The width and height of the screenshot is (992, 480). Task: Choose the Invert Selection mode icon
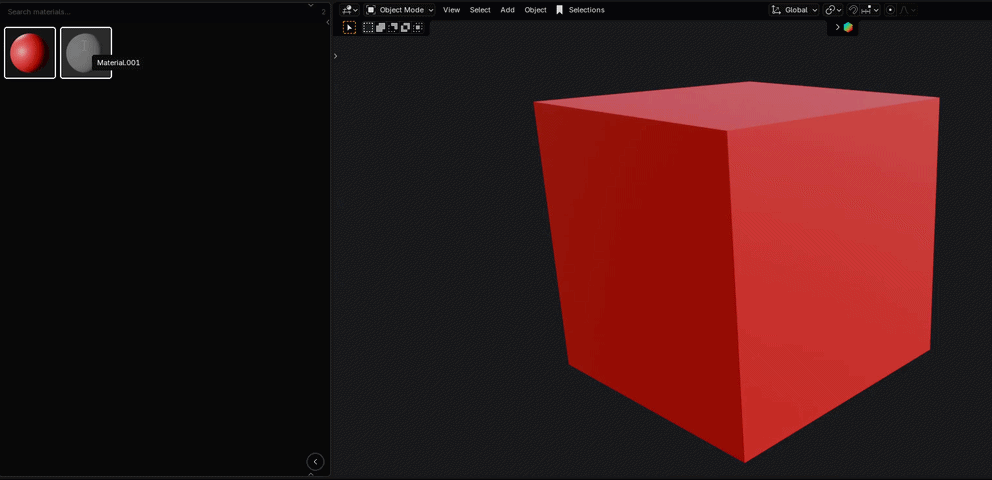[406, 27]
